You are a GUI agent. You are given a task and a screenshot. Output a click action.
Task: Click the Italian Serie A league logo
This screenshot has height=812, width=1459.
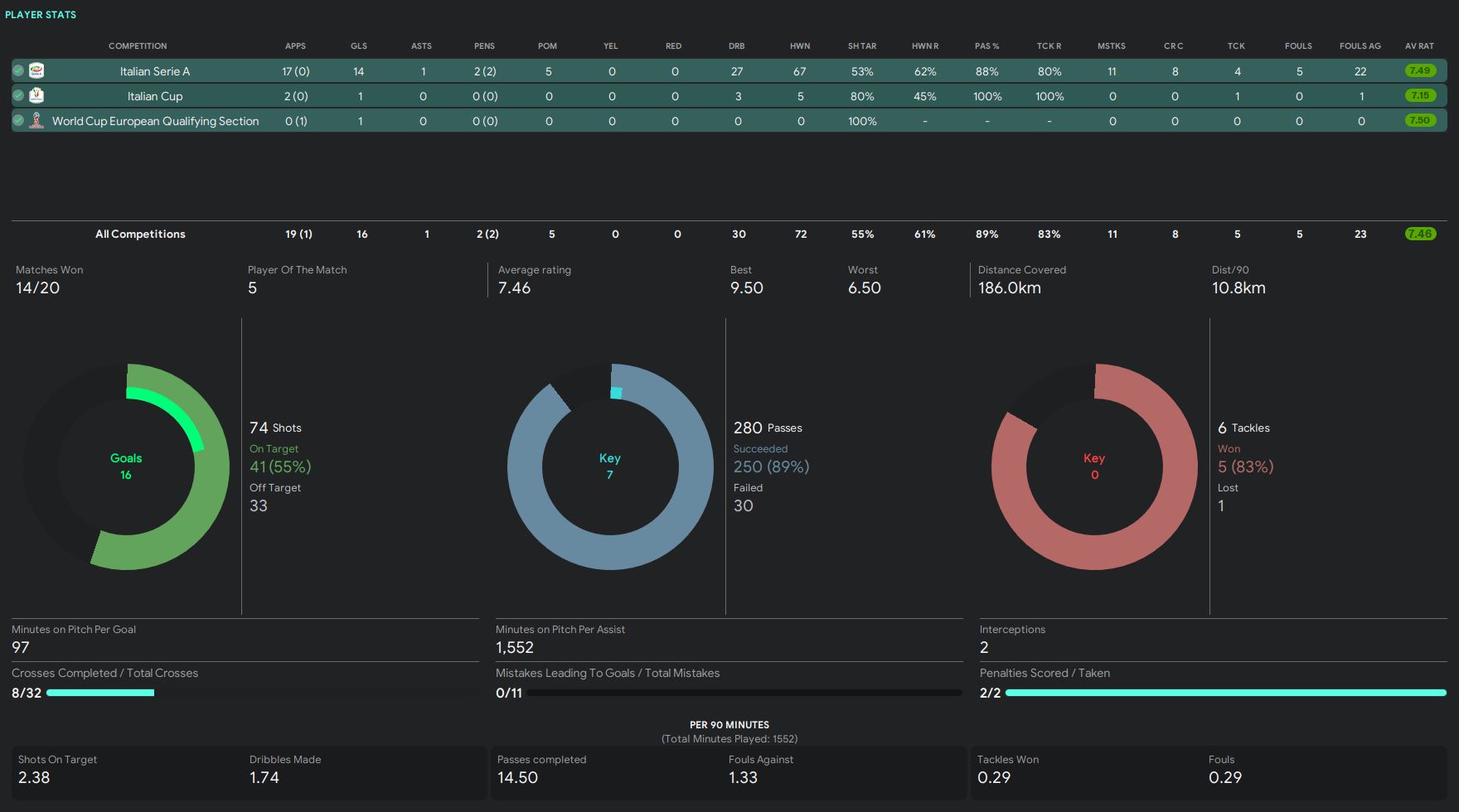36,71
